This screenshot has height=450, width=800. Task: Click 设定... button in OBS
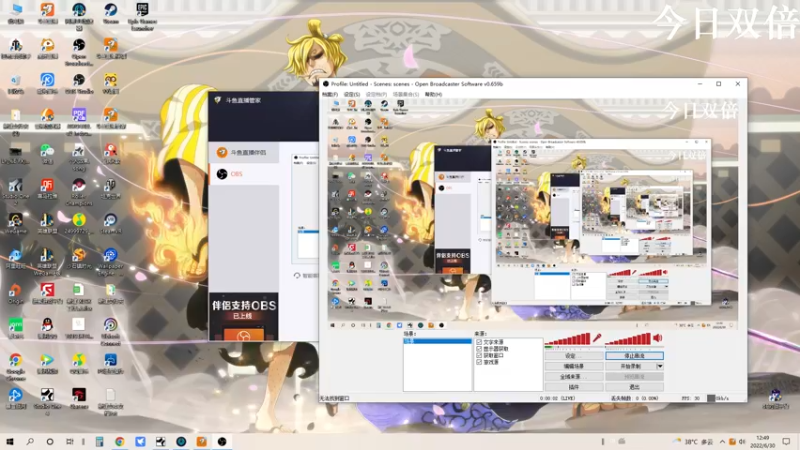(x=574, y=356)
